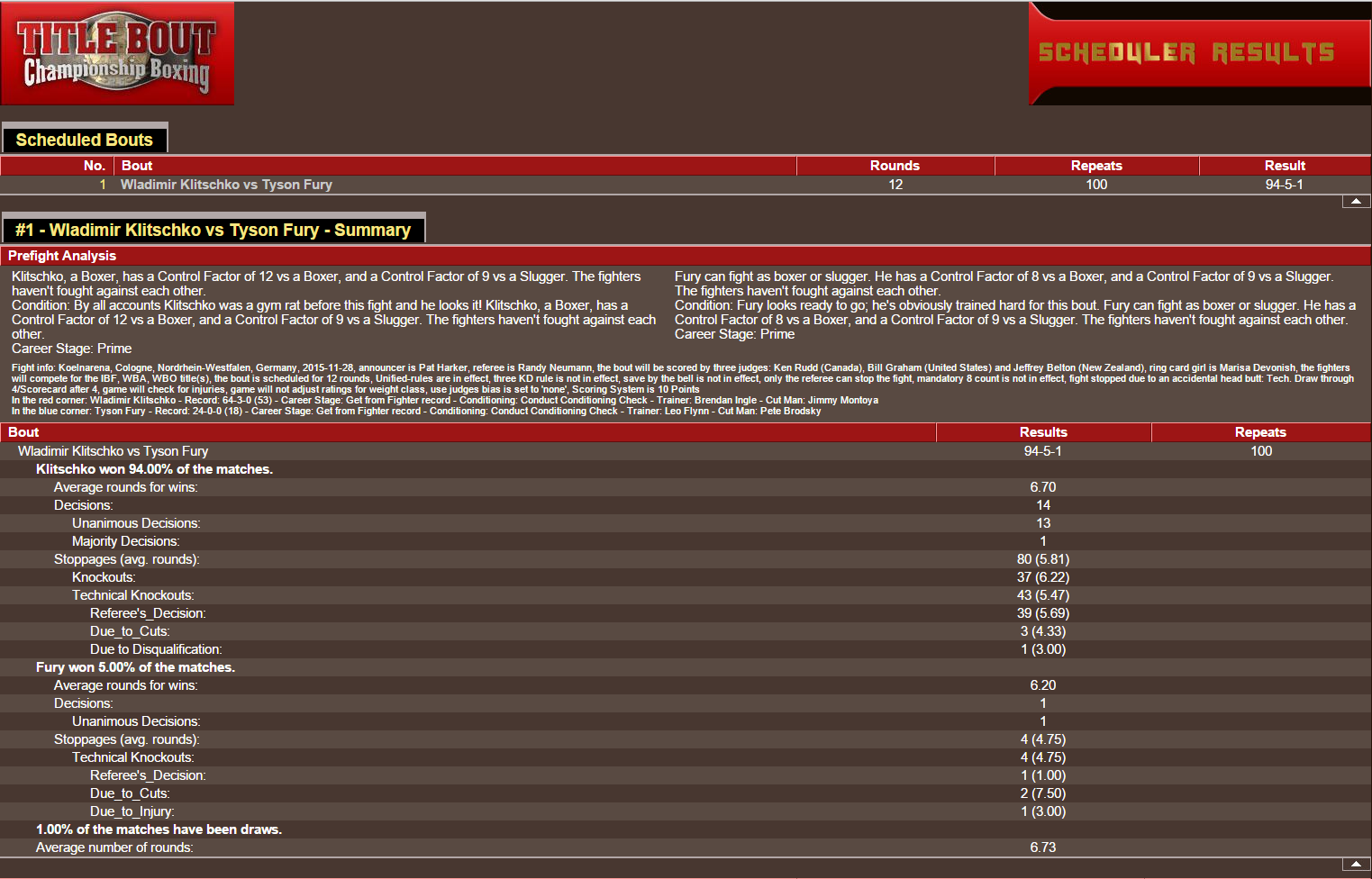Click the Rounds column header
Image resolution: width=1372 pixels, height=879 pixels.
click(895, 166)
